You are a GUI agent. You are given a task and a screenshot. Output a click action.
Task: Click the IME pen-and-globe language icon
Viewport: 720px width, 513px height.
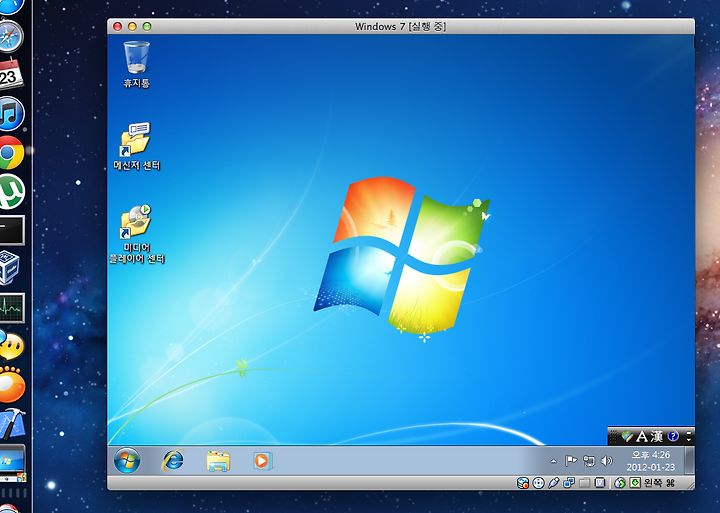(627, 436)
